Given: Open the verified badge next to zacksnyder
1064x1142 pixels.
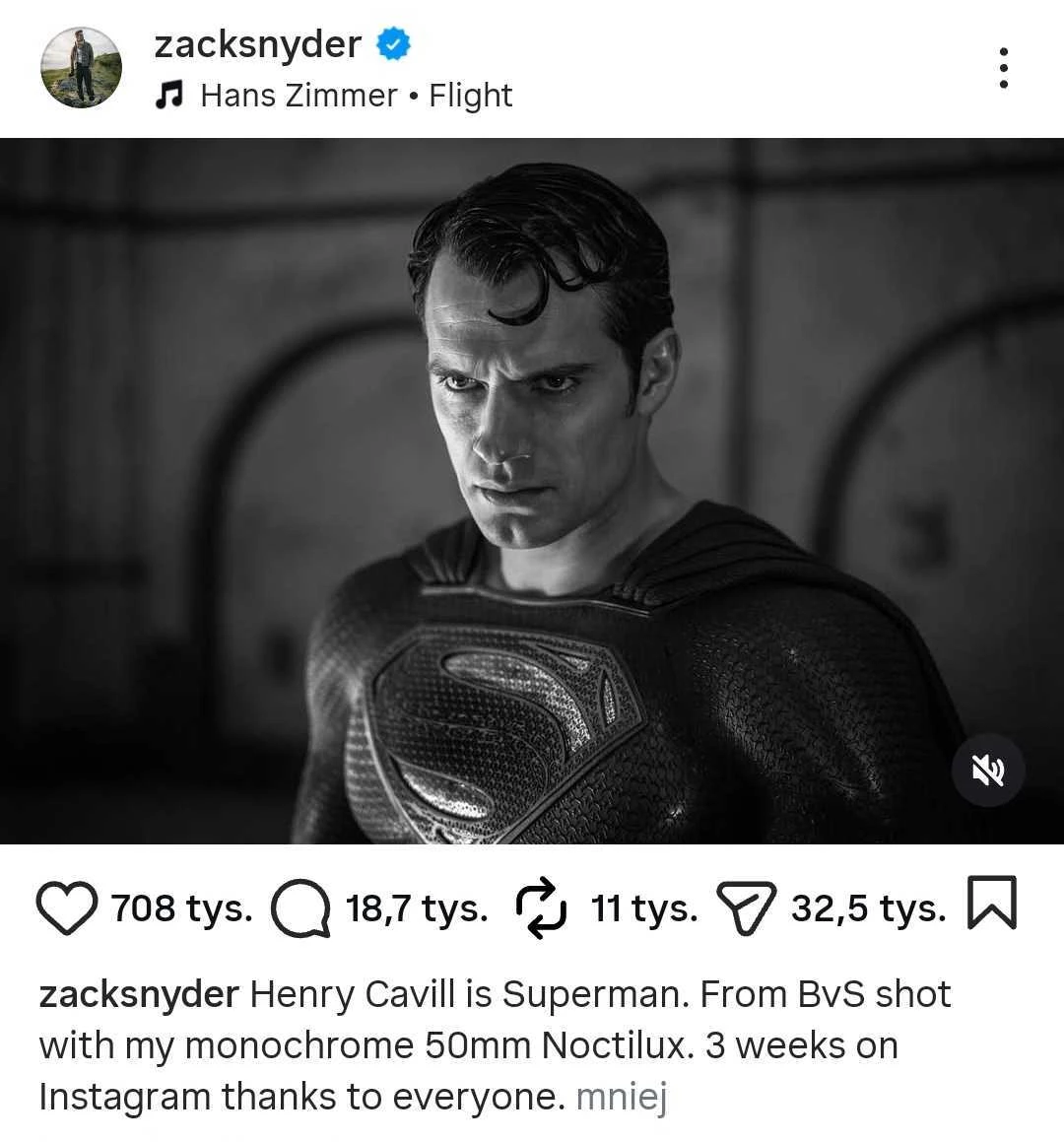Looking at the screenshot, I should coord(393,43).
